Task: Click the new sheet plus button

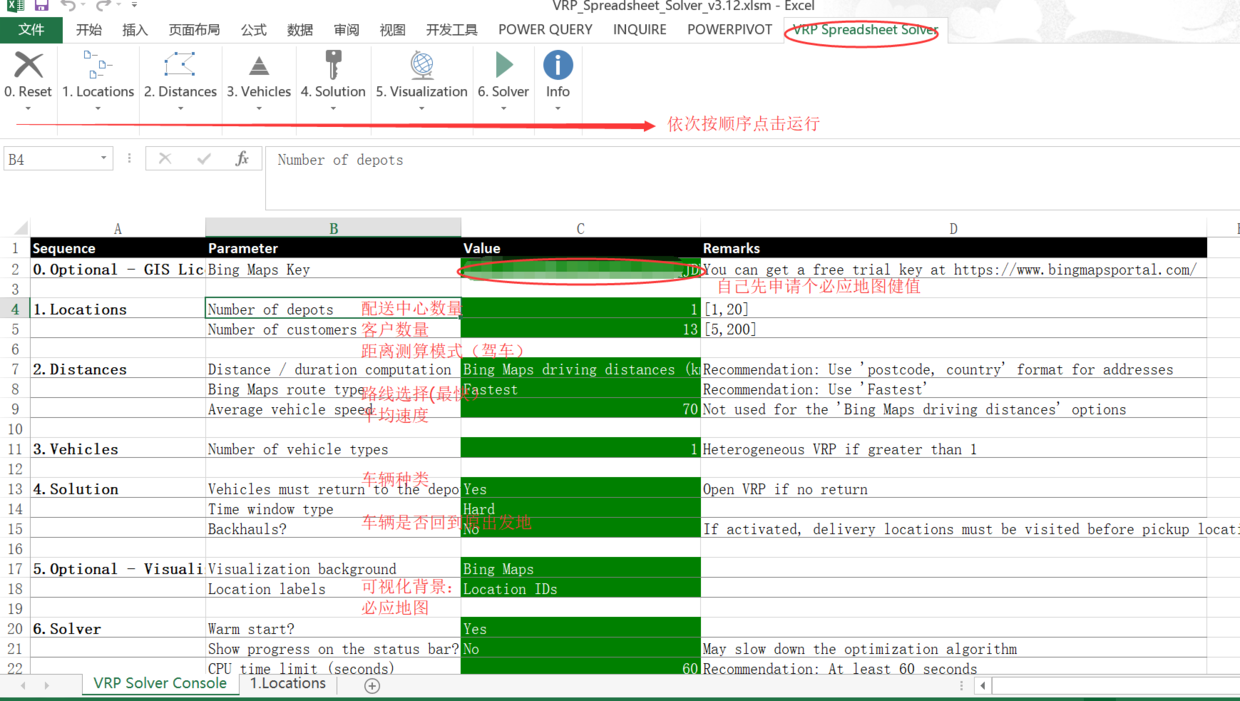Action: (x=371, y=686)
